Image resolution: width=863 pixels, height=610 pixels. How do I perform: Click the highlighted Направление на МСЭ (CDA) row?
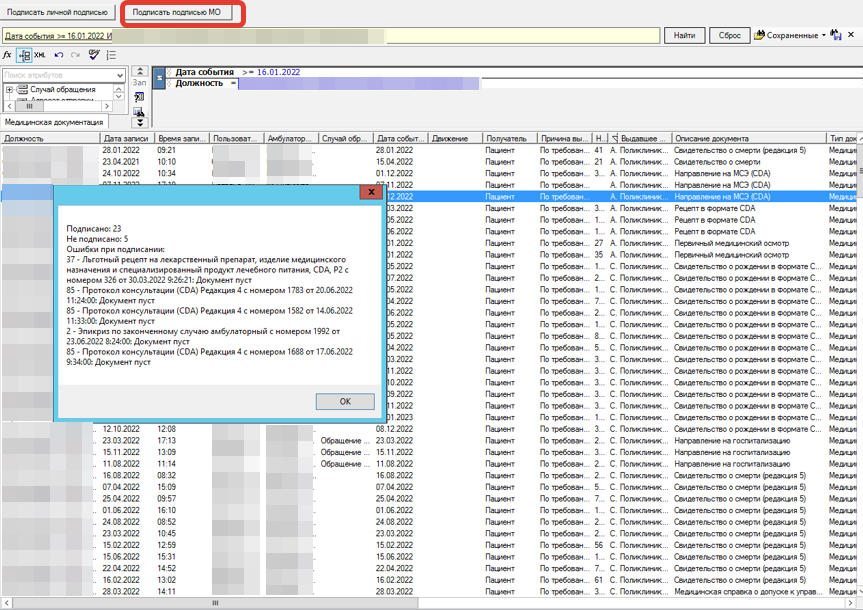pyautogui.click(x=620, y=197)
